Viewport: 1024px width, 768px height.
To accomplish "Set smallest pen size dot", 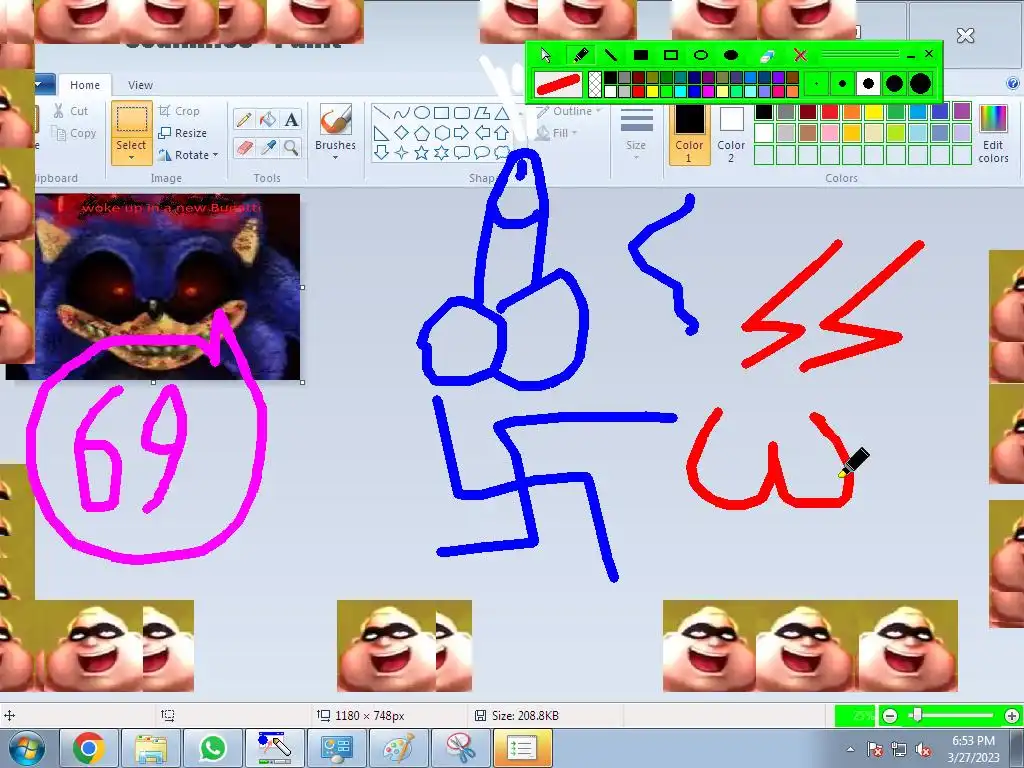I will point(816,84).
